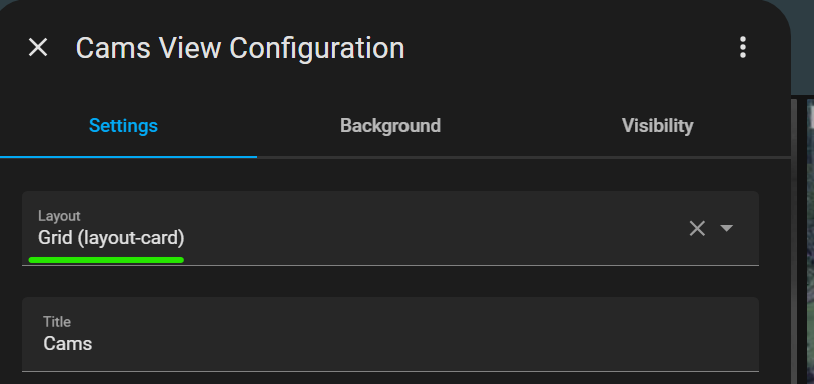Place cursor in the Cams title text
814x384 pixels.
pos(67,344)
